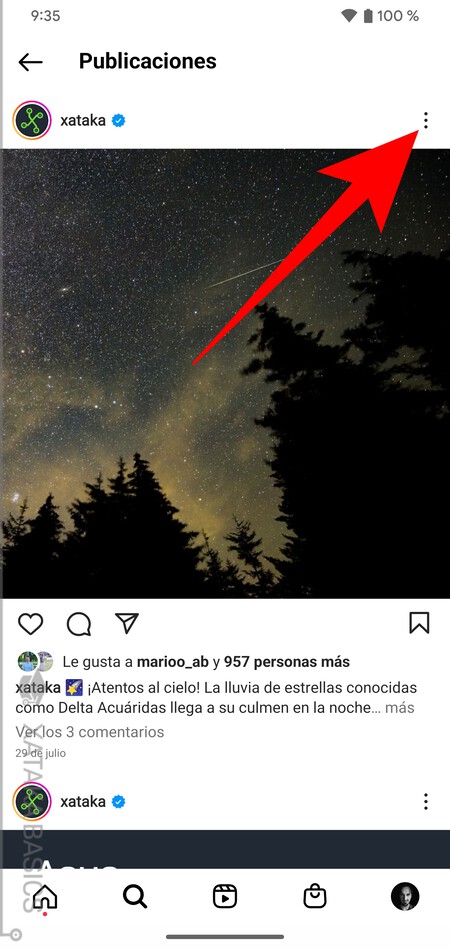The image size is (450, 950).
Task: Like the starry sky post with heart icon
Action: [30, 623]
